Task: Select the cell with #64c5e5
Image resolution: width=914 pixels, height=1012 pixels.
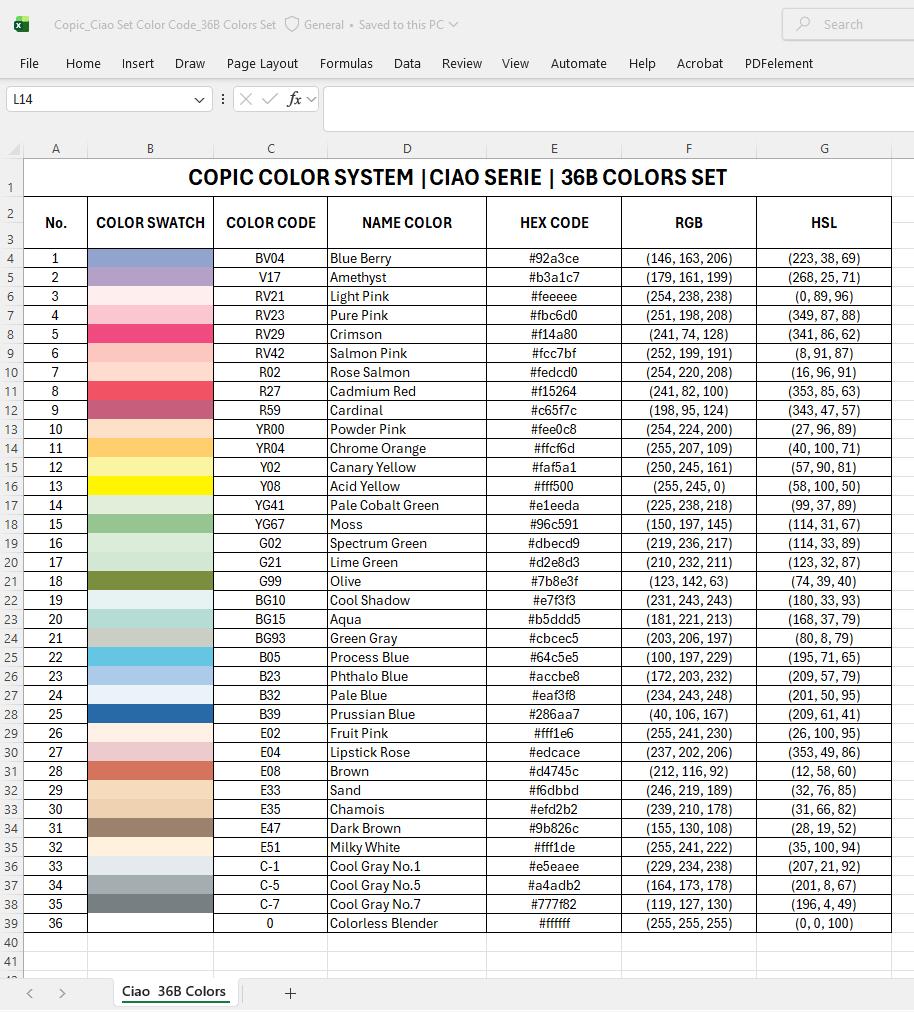Action: pos(554,657)
